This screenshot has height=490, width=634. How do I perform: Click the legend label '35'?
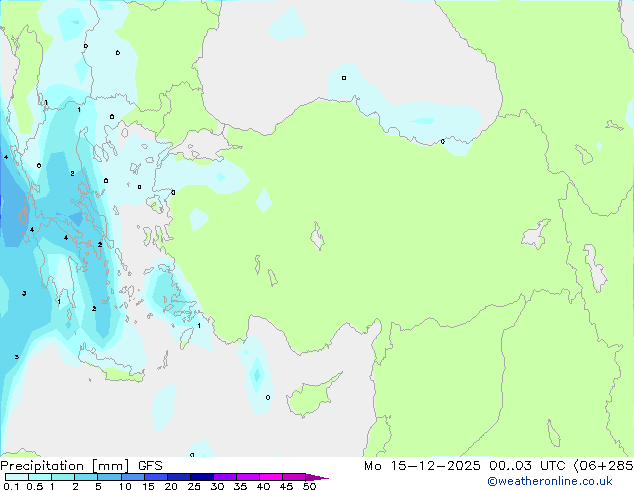click(240, 486)
